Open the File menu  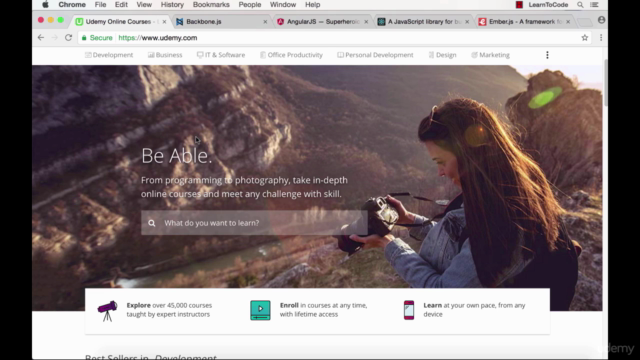100,4
